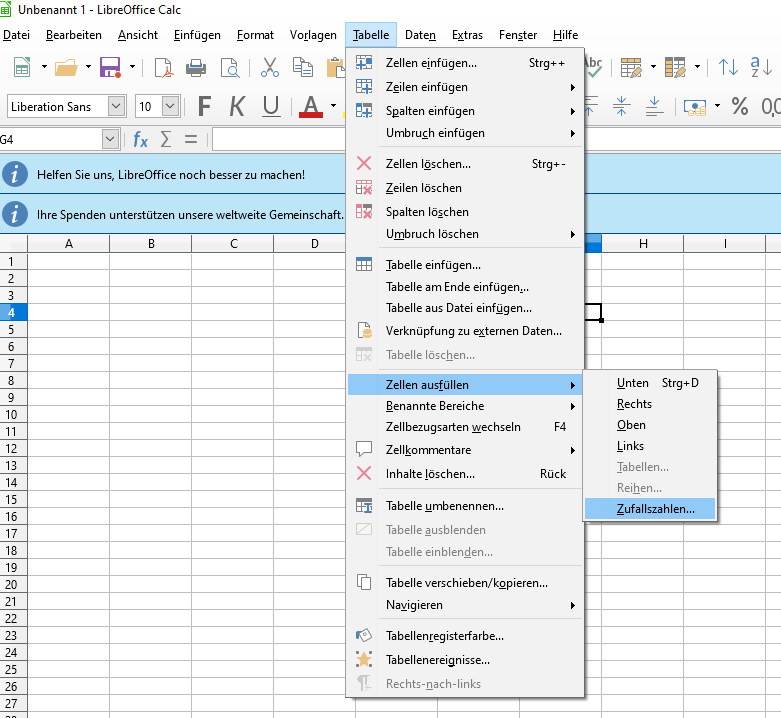Open the Datei menu
This screenshot has height=718, width=781.
coord(16,35)
